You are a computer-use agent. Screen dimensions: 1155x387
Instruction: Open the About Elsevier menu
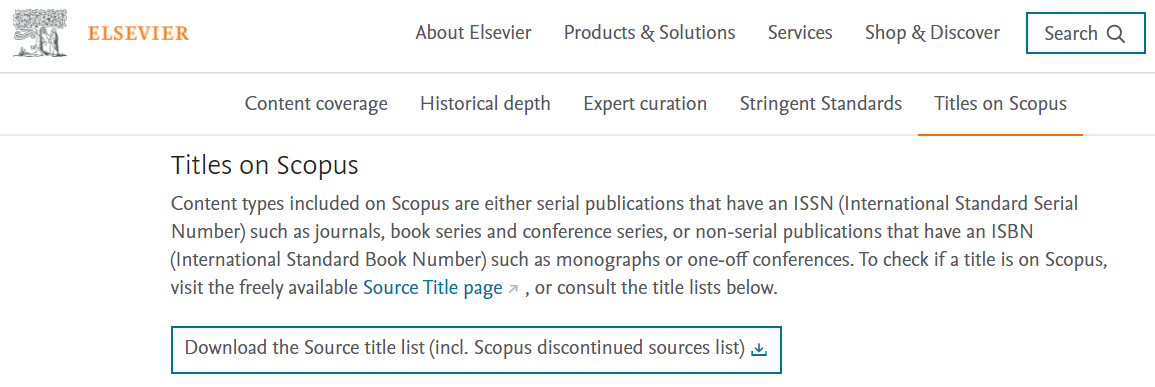pyautogui.click(x=473, y=33)
